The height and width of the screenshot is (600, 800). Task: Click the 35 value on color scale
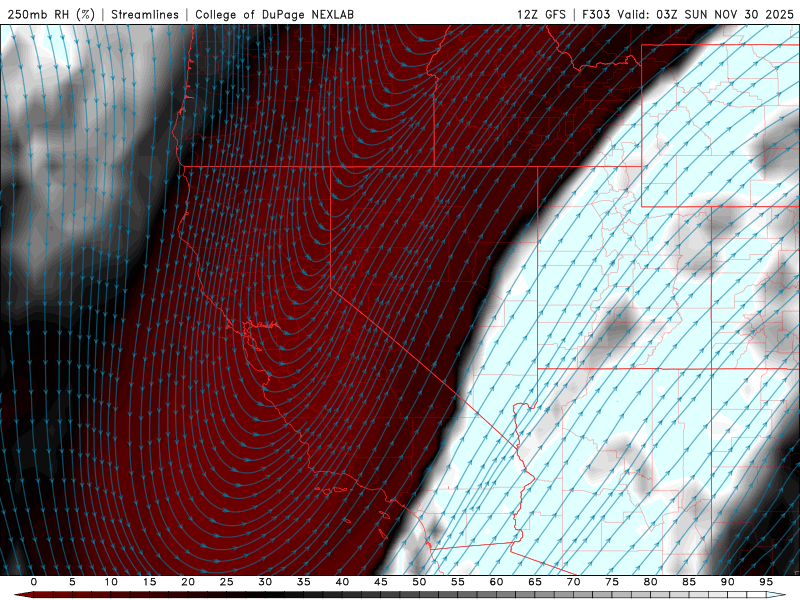click(x=303, y=582)
